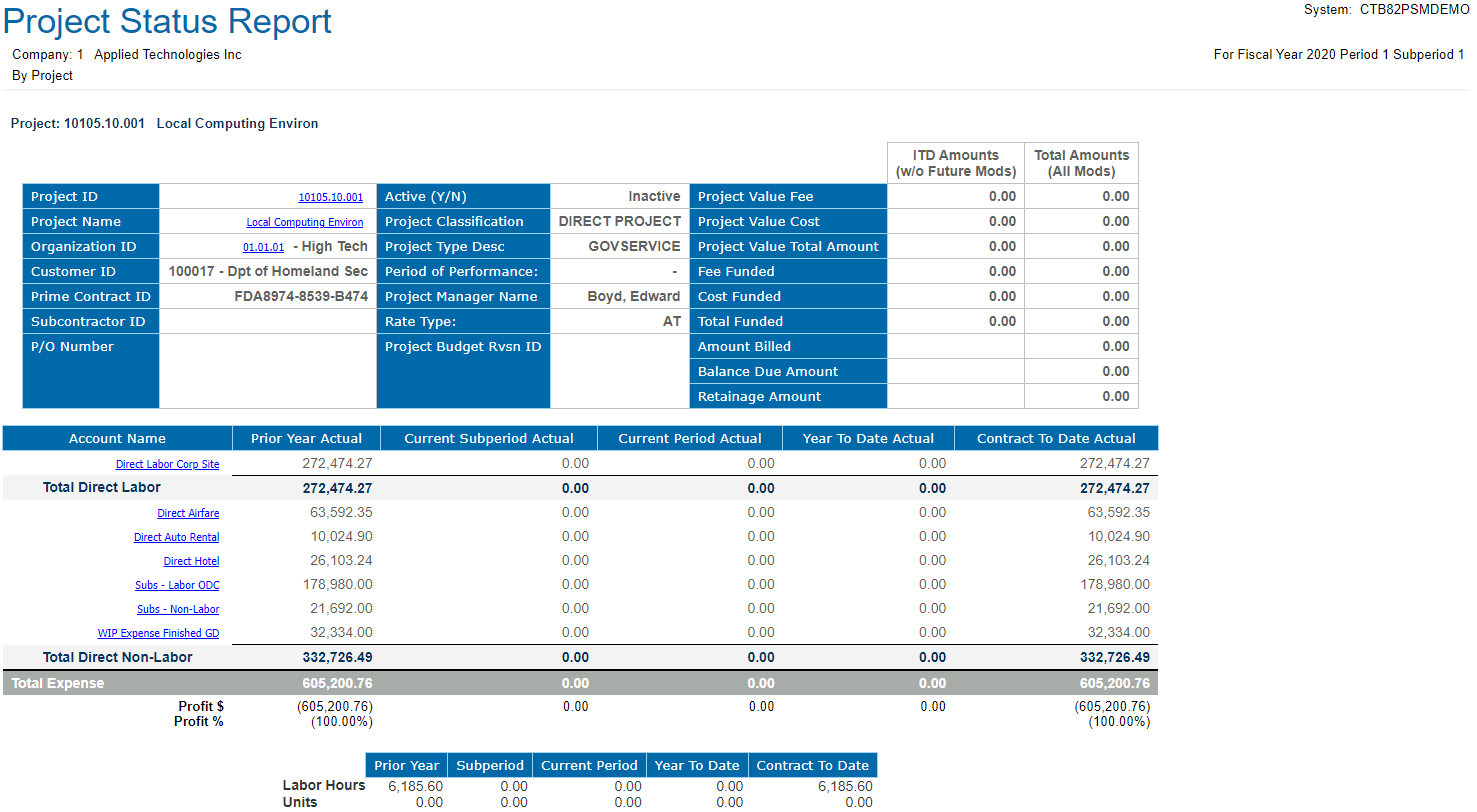Viewport: 1477px width, 812px height.
Task: Open the 10105.10.001 Project ID link
Action: [330, 198]
